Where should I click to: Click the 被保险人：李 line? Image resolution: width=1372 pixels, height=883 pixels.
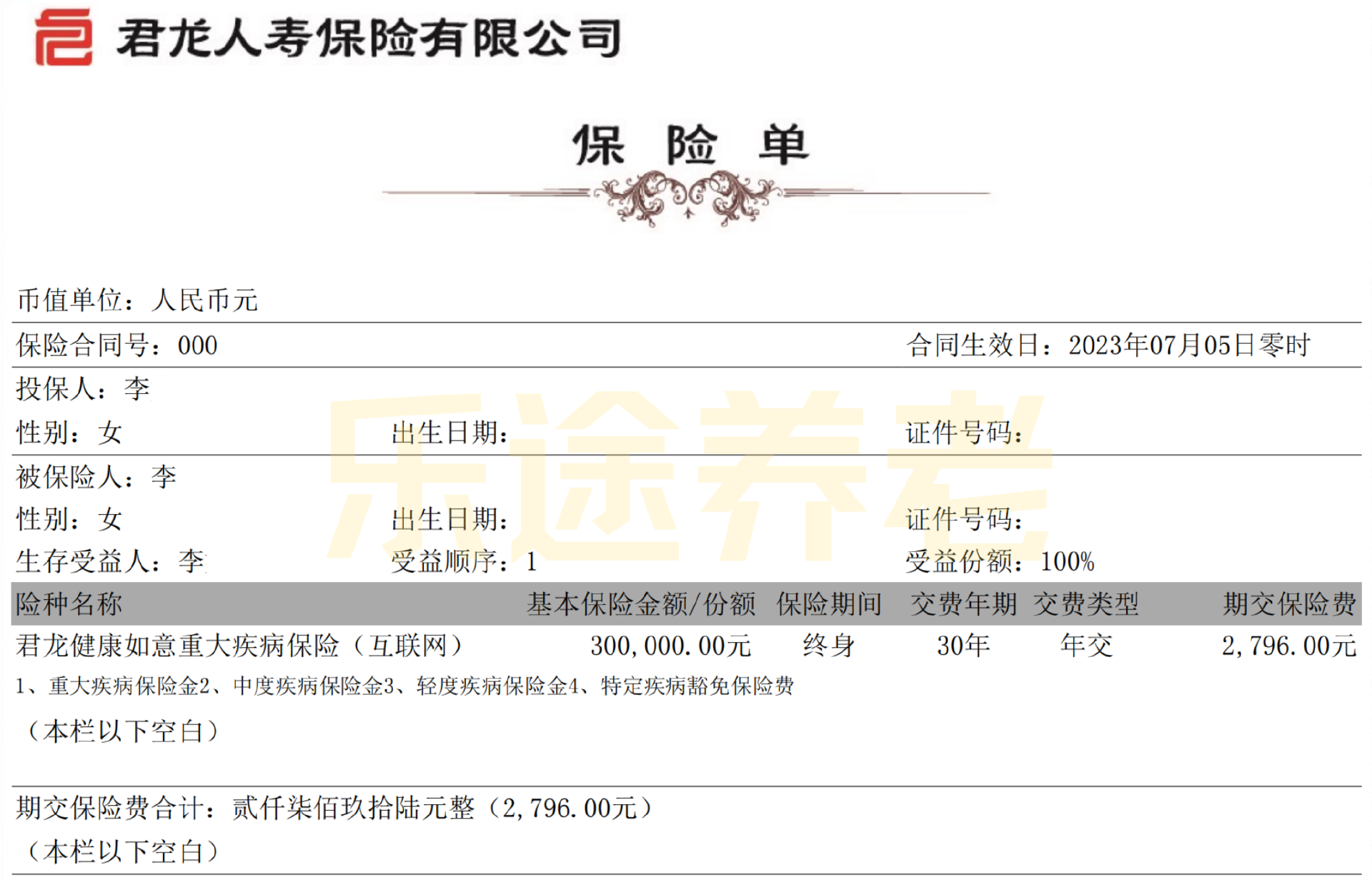[x=96, y=477]
